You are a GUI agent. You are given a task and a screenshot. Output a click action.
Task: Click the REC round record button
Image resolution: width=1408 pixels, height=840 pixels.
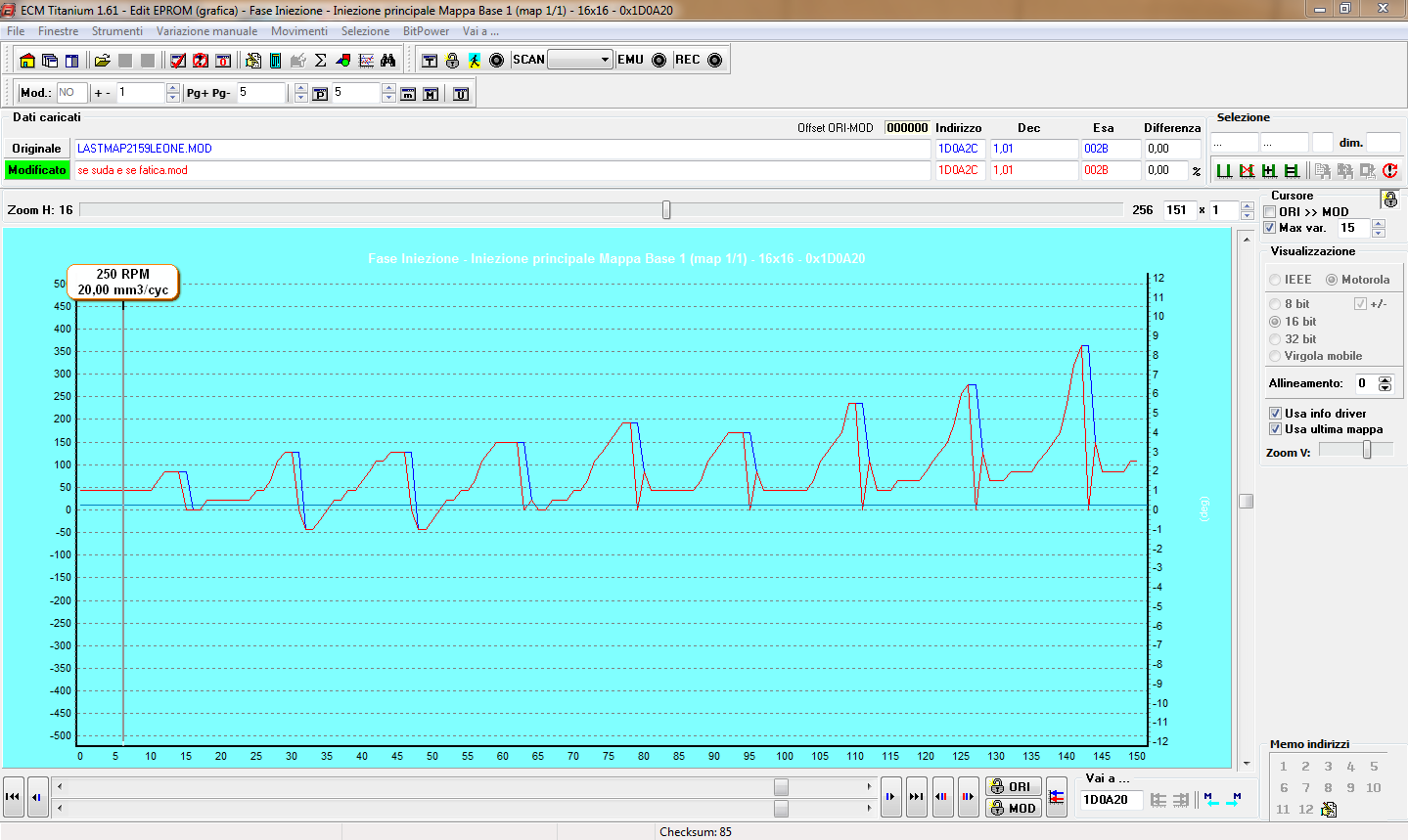(x=714, y=61)
